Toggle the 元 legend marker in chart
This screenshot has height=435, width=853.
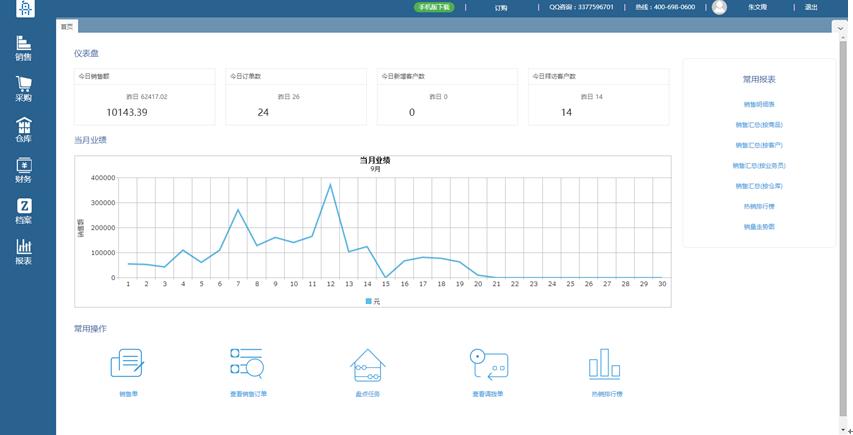tap(368, 301)
